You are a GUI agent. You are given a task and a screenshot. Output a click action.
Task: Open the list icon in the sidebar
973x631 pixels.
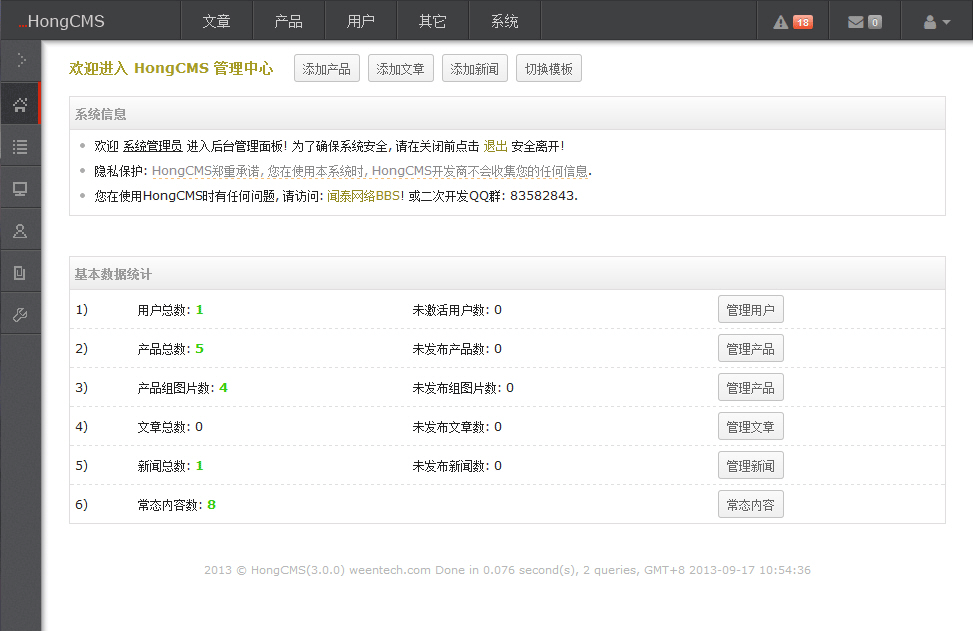(x=20, y=147)
